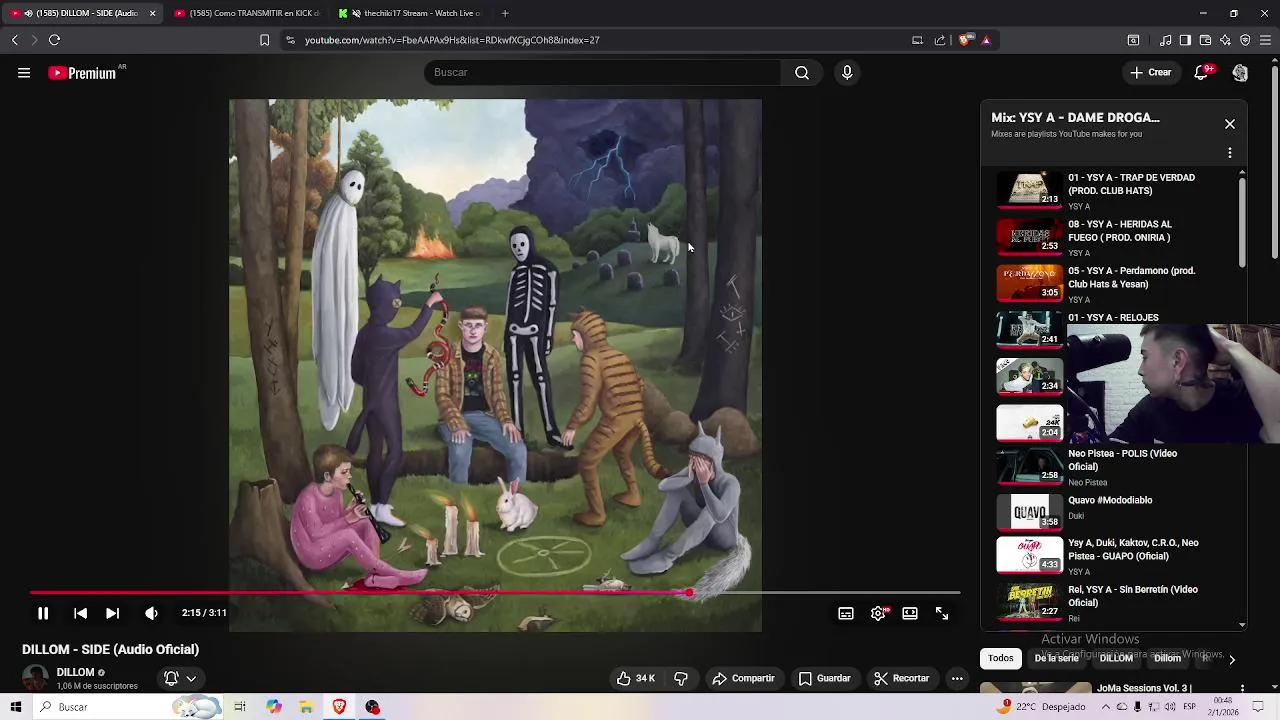The height and width of the screenshot is (720, 1280).
Task: Open a new browser tab
Action: [505, 13]
